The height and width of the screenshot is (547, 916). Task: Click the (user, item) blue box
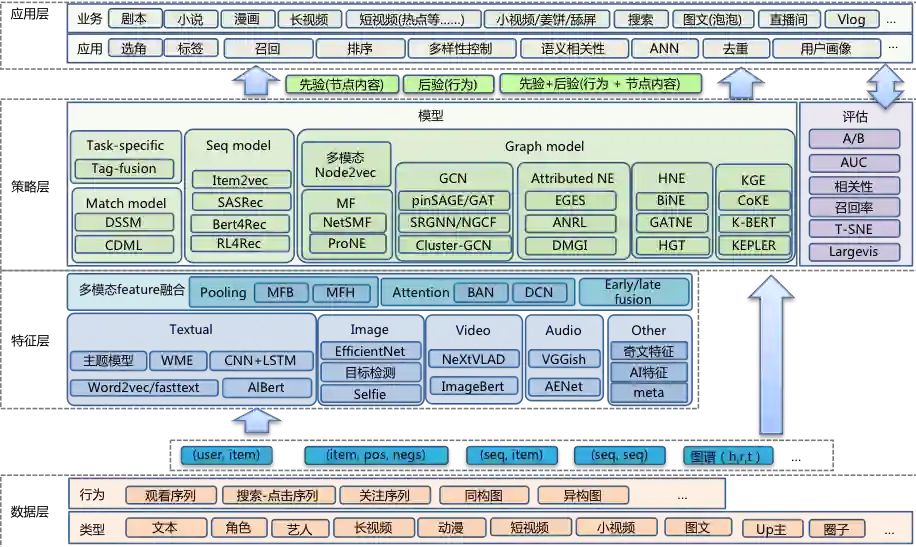[x=227, y=455]
